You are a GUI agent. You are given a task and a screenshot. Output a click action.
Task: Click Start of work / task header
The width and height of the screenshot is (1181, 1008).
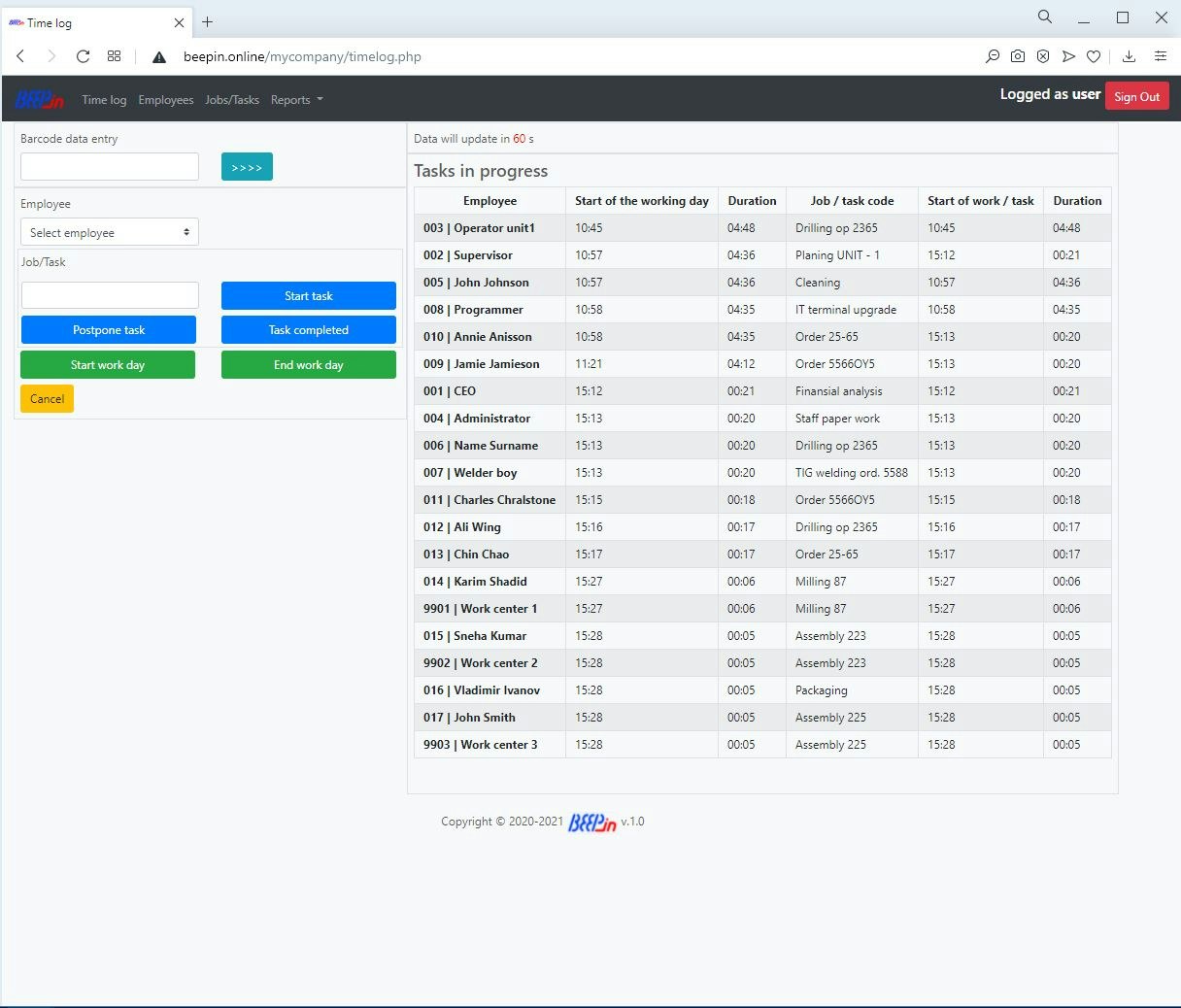pyautogui.click(x=981, y=201)
